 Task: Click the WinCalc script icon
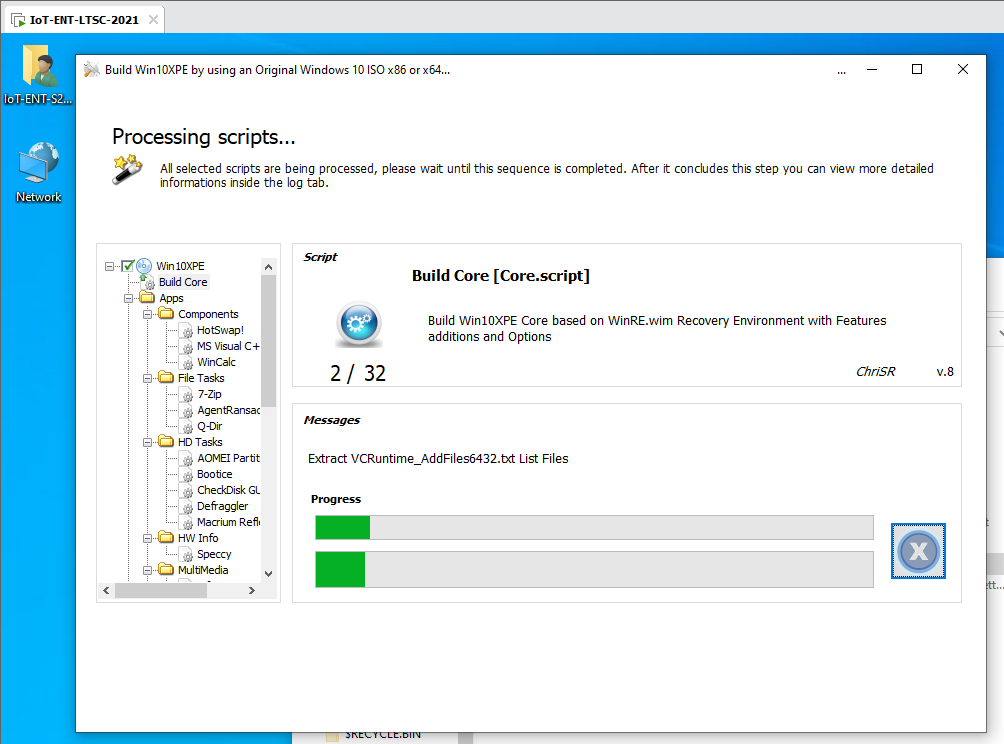[186, 362]
